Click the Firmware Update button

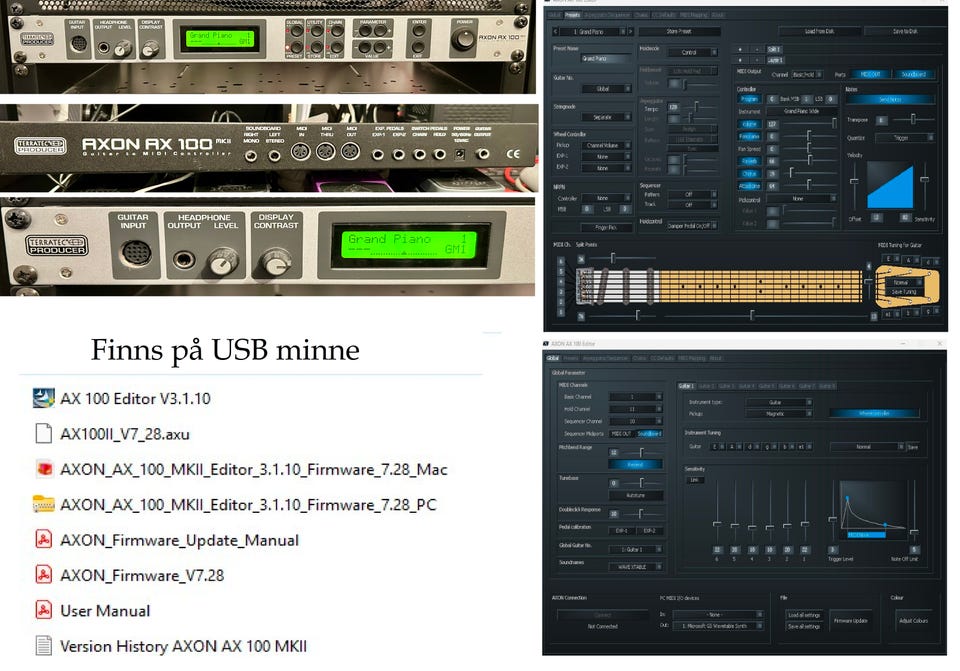(850, 621)
